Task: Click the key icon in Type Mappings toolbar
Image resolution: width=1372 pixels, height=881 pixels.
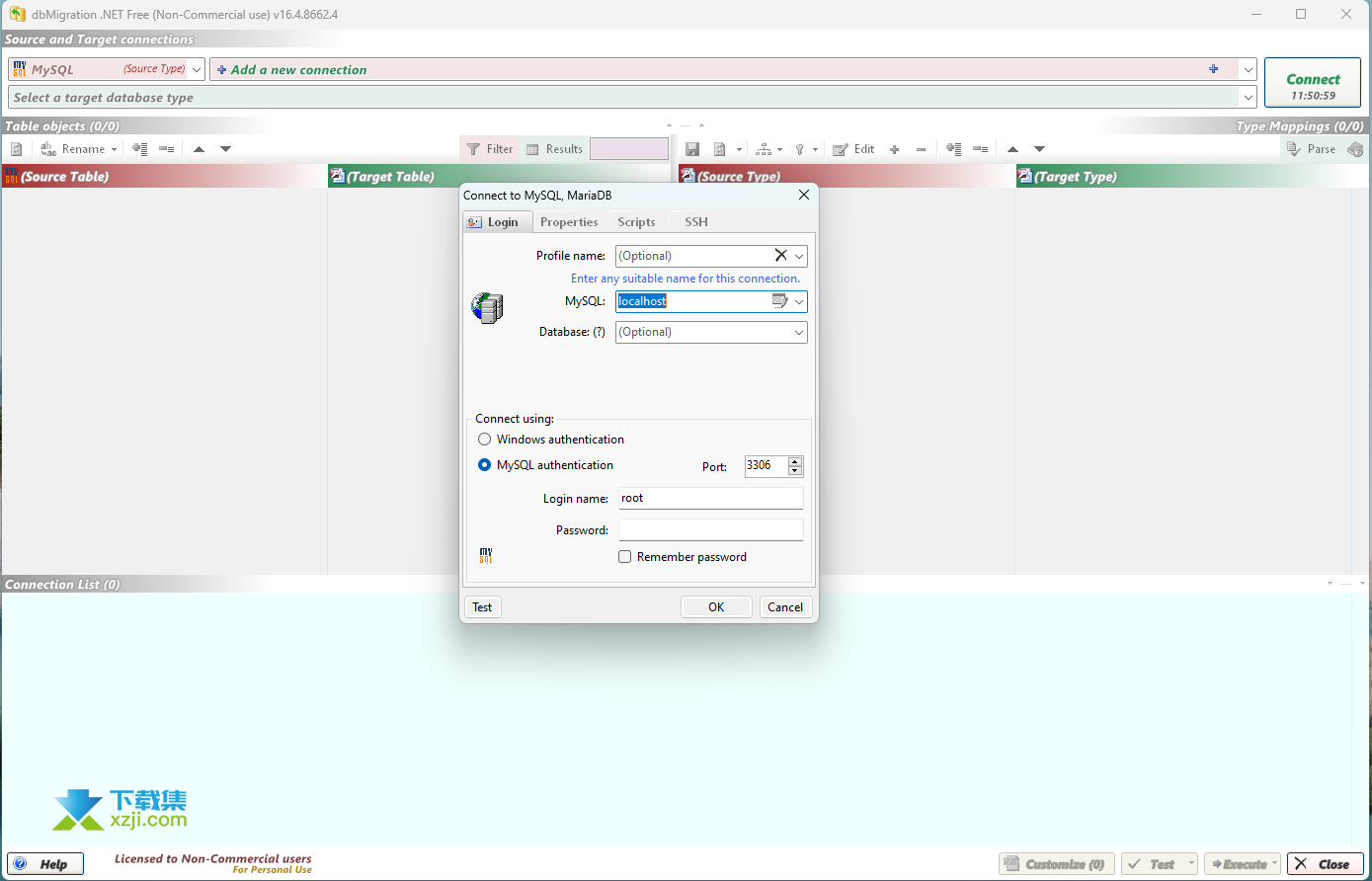Action: [800, 149]
